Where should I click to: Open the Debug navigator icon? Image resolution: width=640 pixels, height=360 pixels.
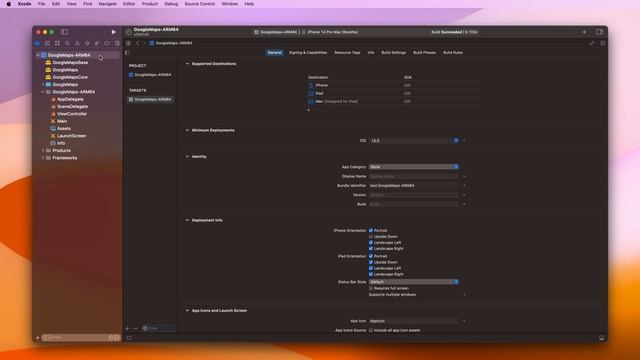pos(97,43)
